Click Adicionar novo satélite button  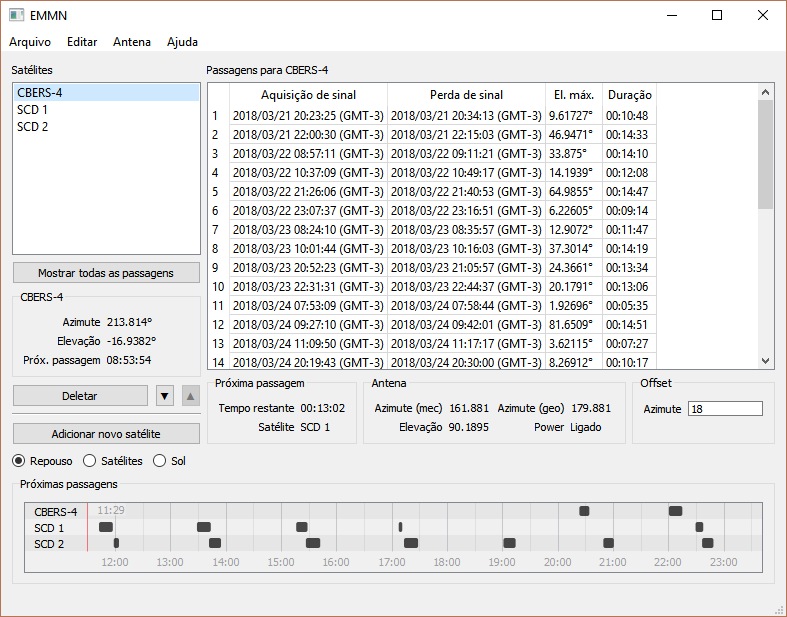click(x=106, y=434)
